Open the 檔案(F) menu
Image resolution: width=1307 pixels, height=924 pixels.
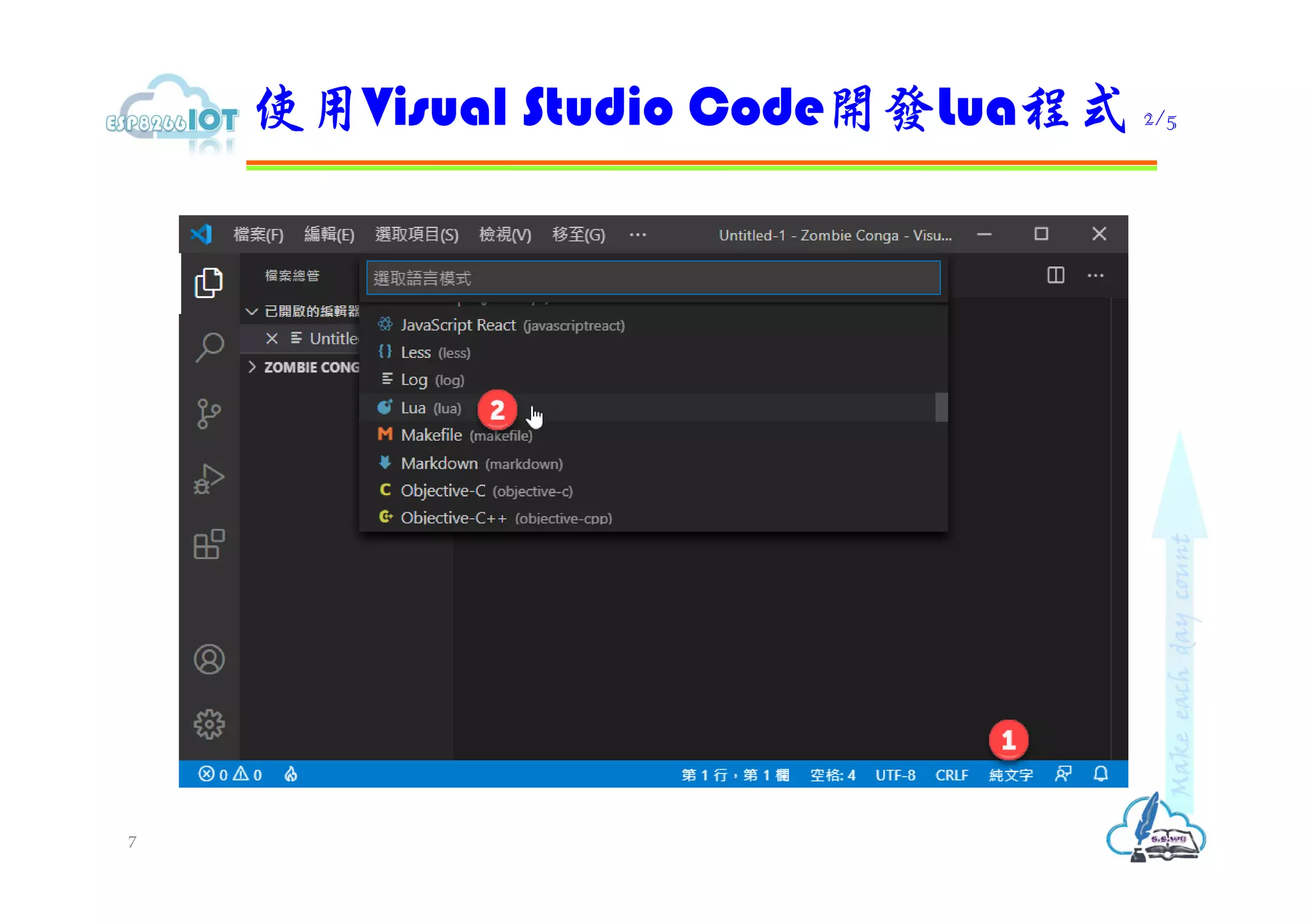[258, 235]
